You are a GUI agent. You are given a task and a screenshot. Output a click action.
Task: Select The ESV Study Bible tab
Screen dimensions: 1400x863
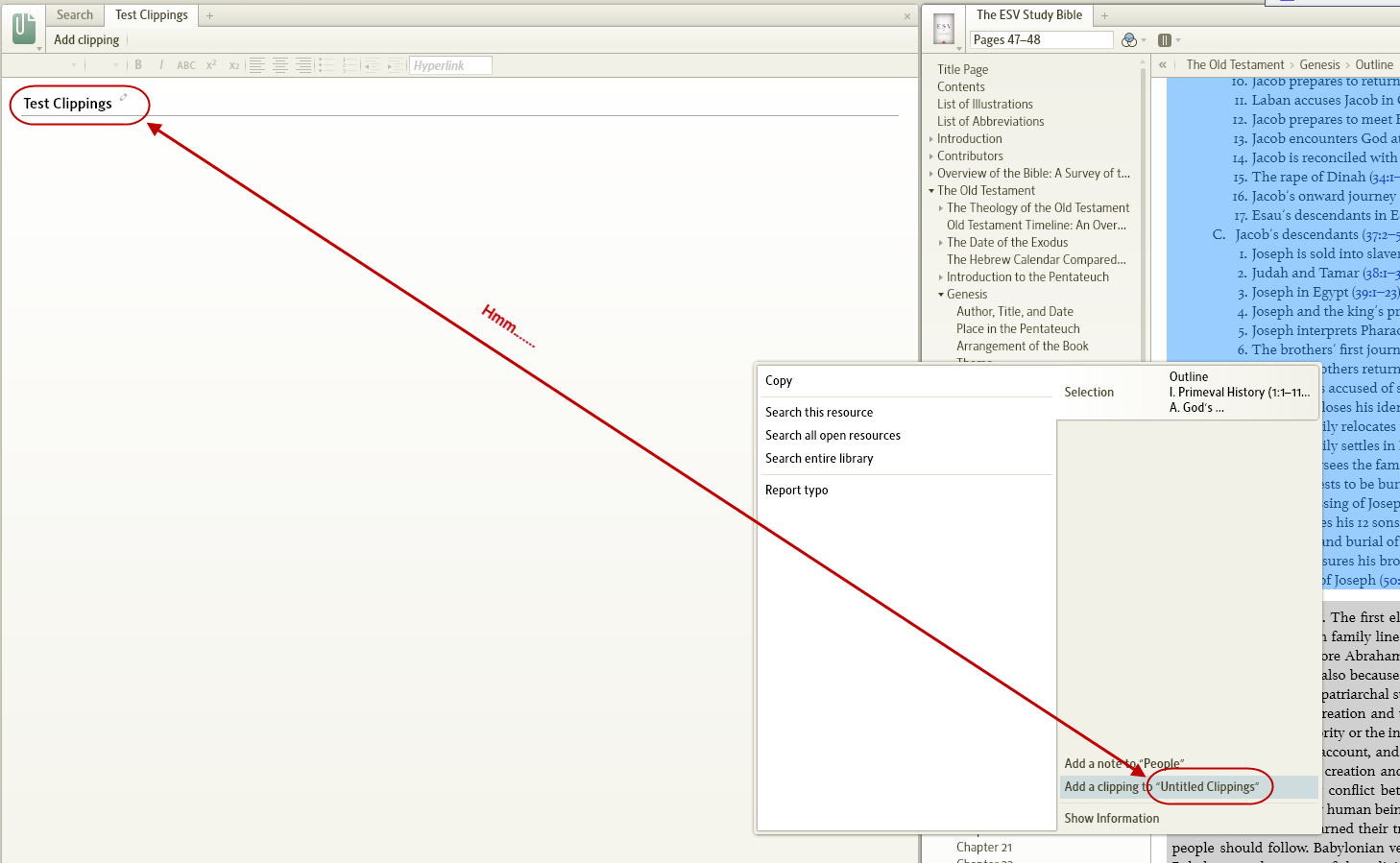[x=1029, y=15]
